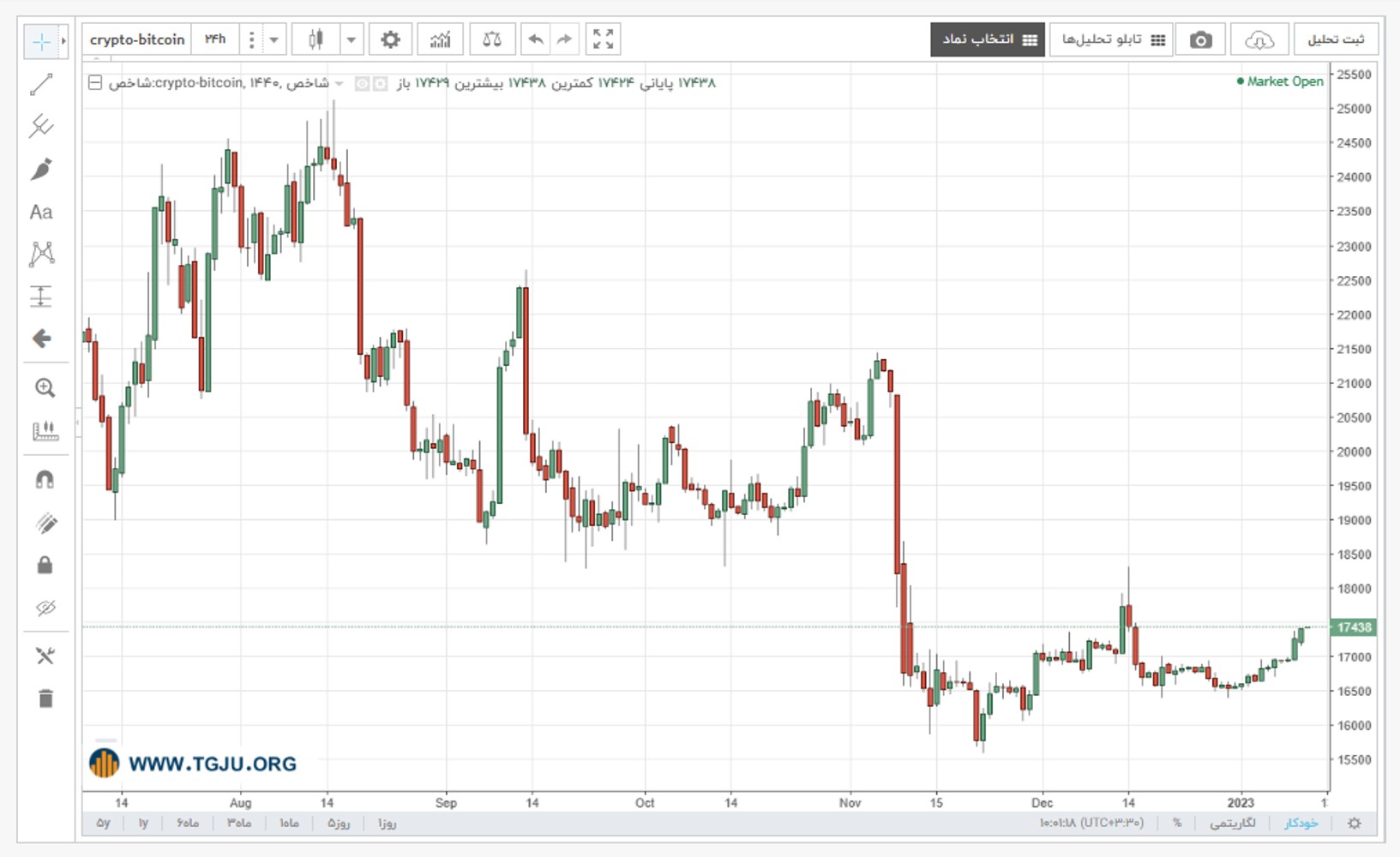Toggle the % percentage scale
The height and width of the screenshot is (857, 1400).
click(1177, 823)
